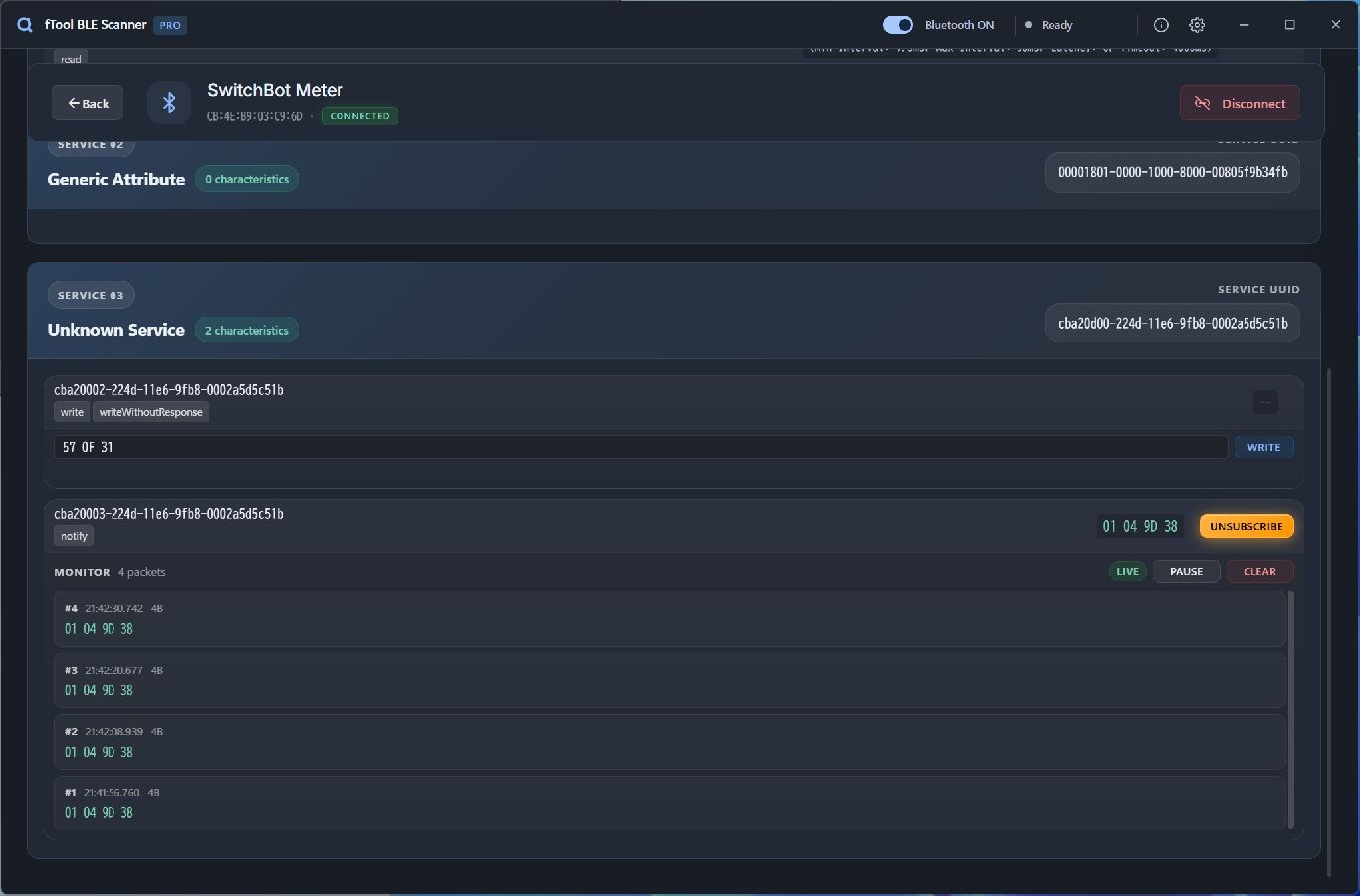
Task: Click the 'Unknown Service' title
Action: coord(115,330)
